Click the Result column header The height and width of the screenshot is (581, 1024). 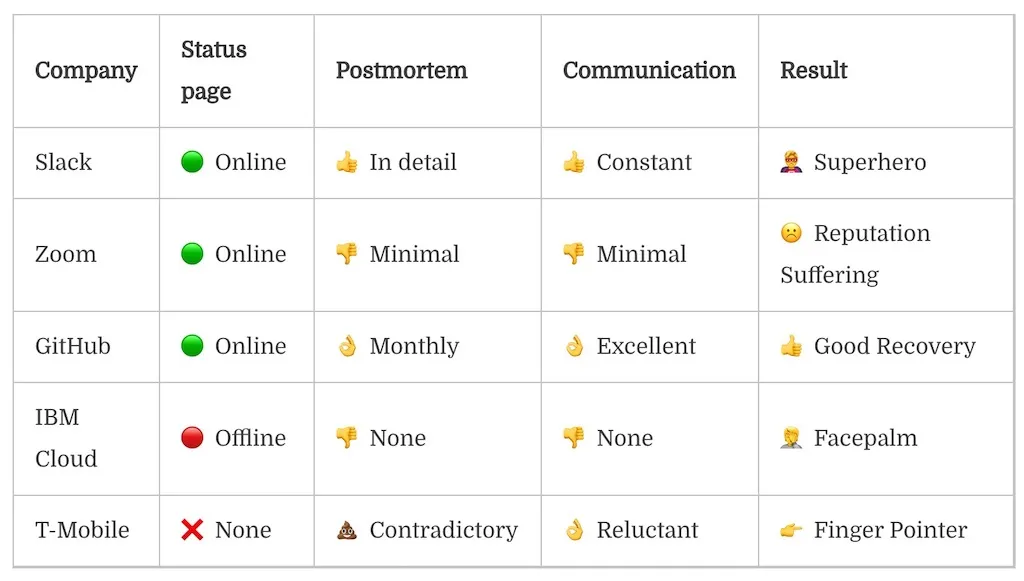point(814,71)
